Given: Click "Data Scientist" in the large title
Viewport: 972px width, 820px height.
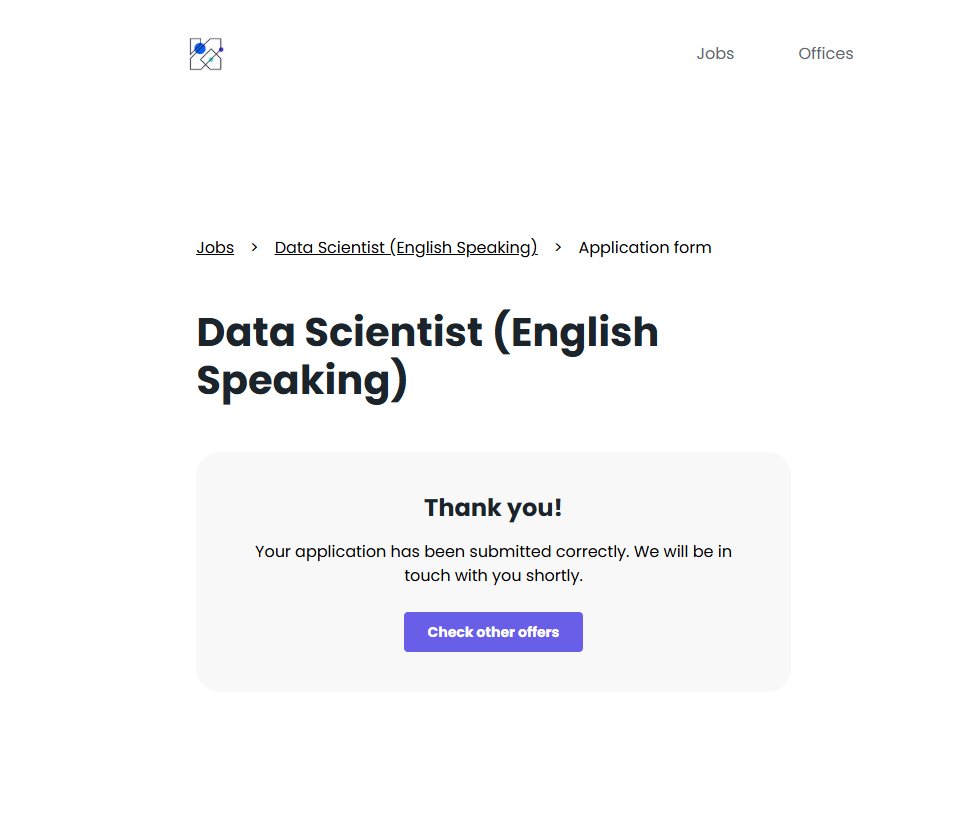Looking at the screenshot, I should coord(340,333).
